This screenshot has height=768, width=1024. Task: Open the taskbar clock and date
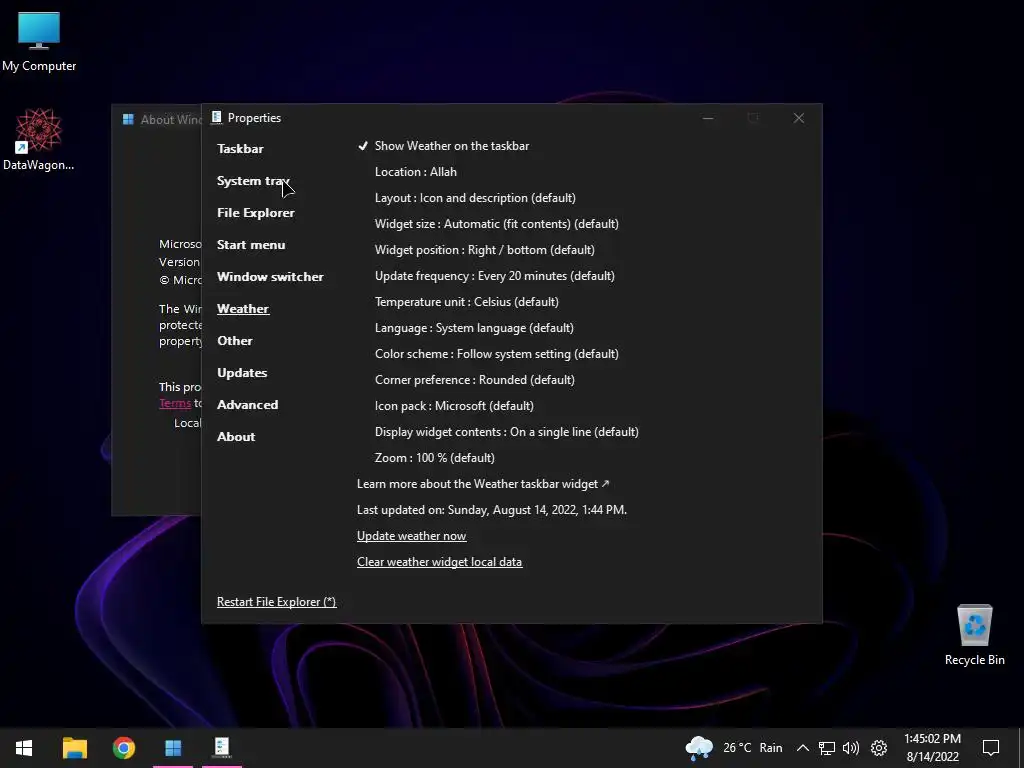pyautogui.click(x=932, y=748)
